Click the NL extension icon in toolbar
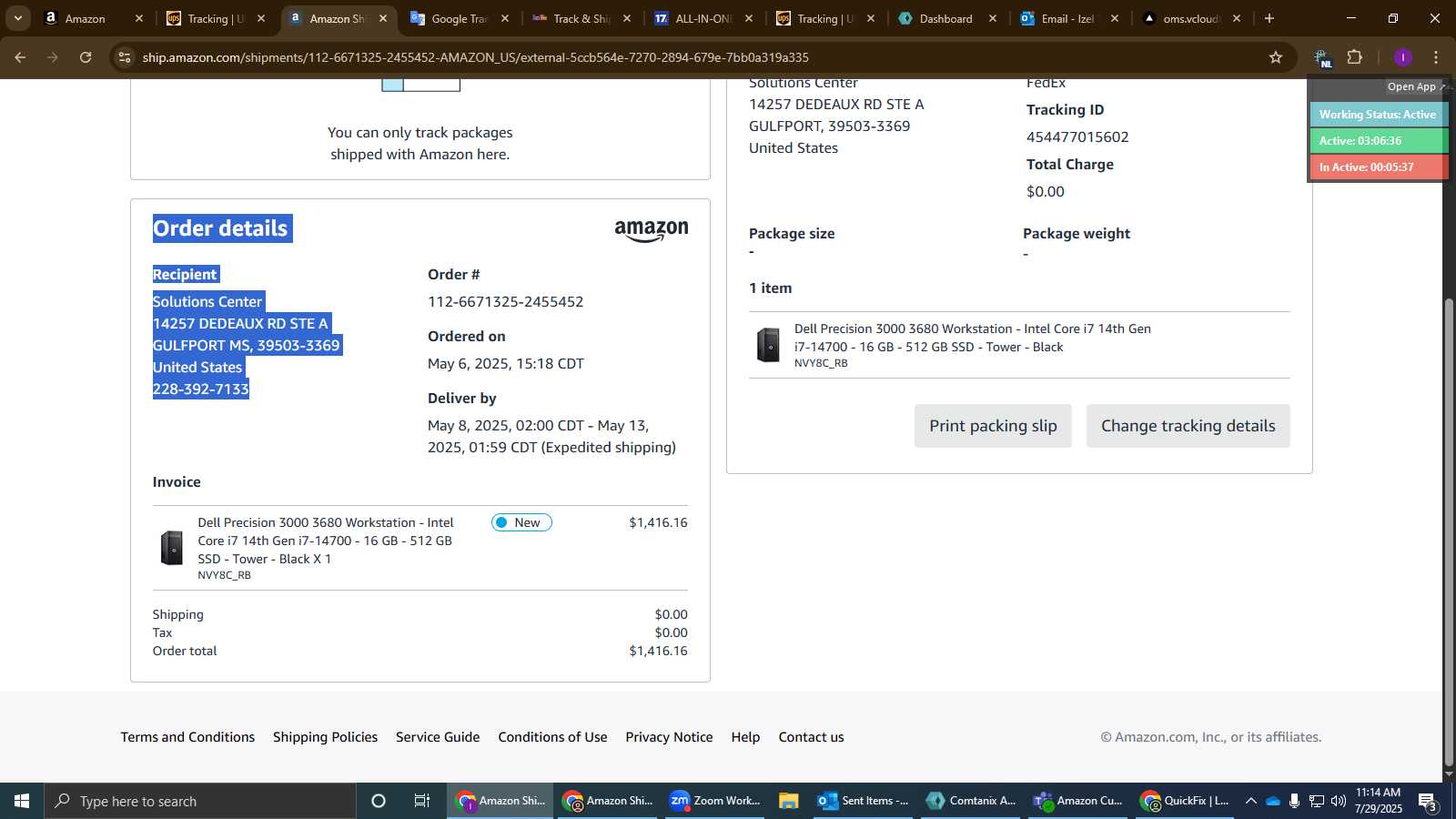Image resolution: width=1456 pixels, height=819 pixels. point(1321,58)
